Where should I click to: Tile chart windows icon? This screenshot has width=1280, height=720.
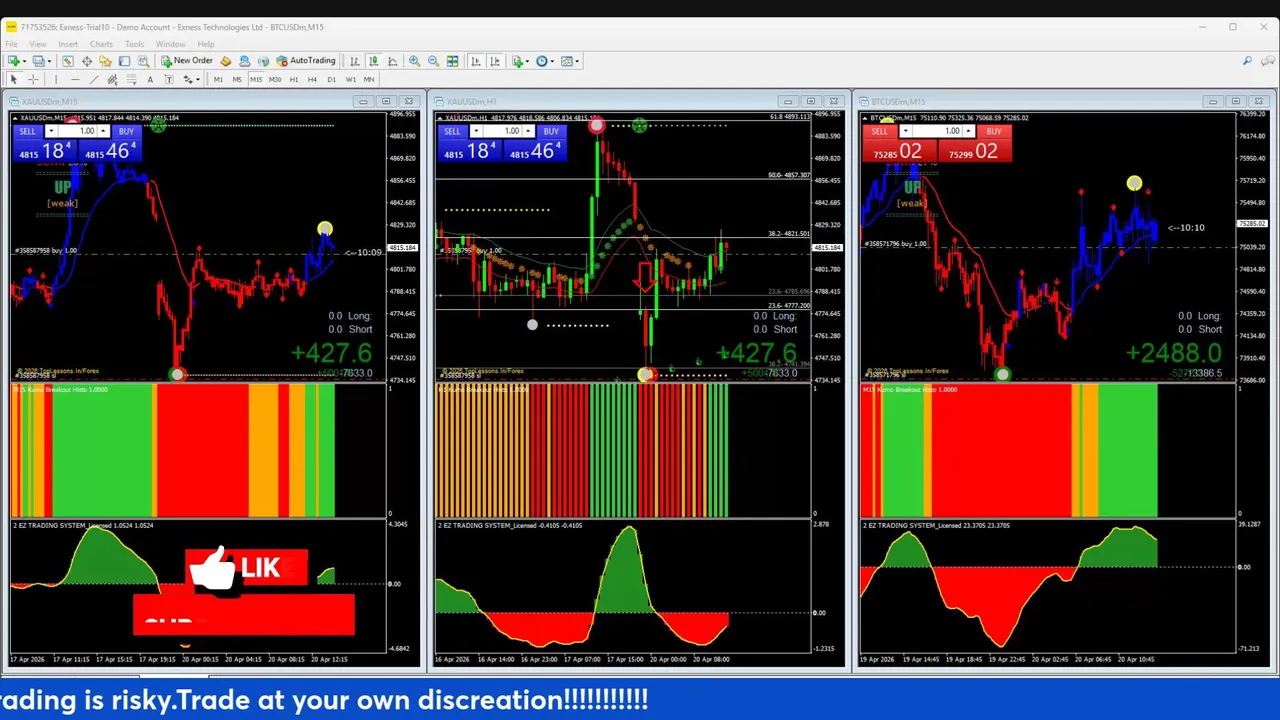452,61
